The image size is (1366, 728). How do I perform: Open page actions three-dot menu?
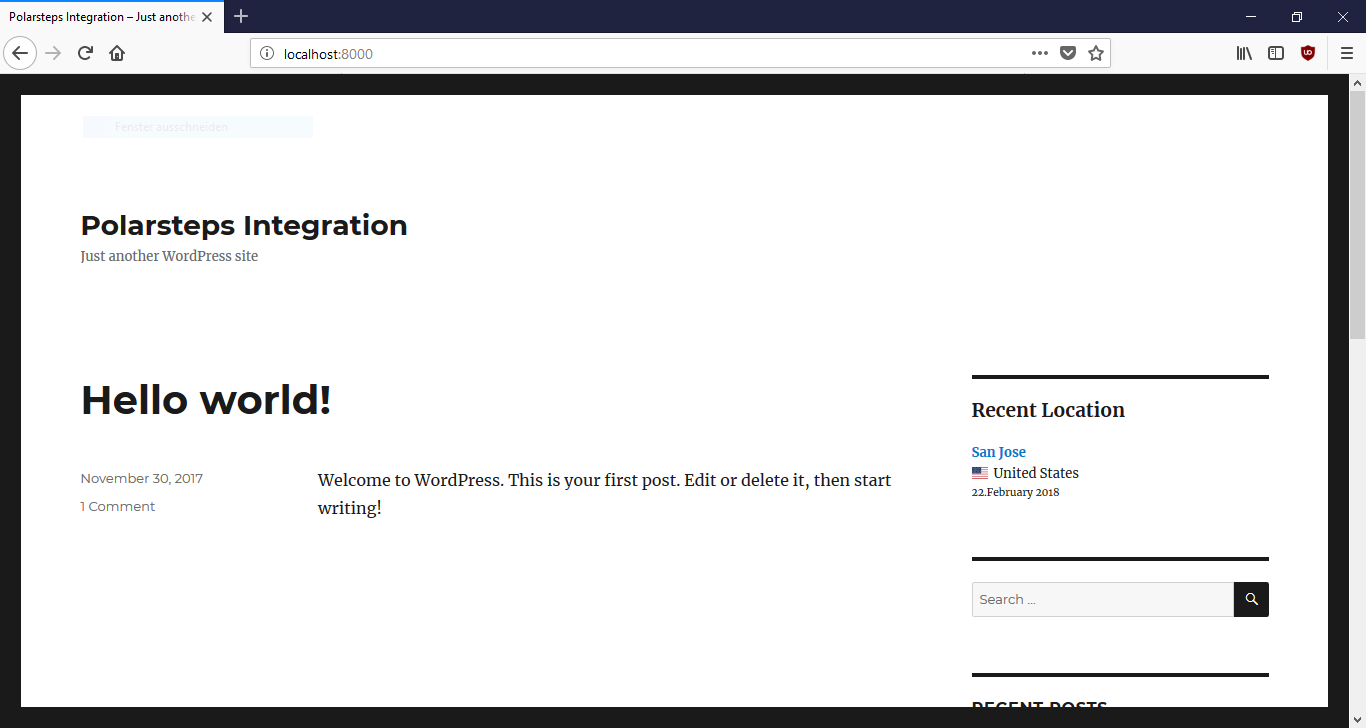(x=1040, y=54)
